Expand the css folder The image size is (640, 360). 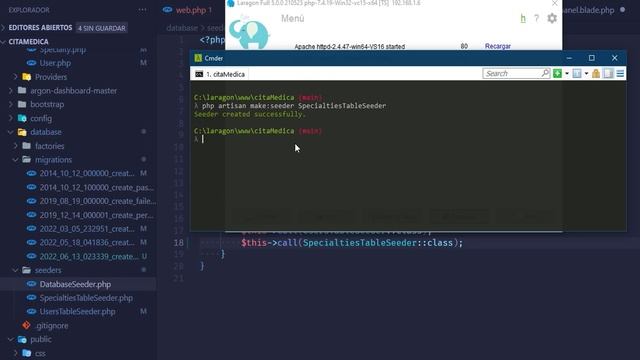tap(40, 353)
